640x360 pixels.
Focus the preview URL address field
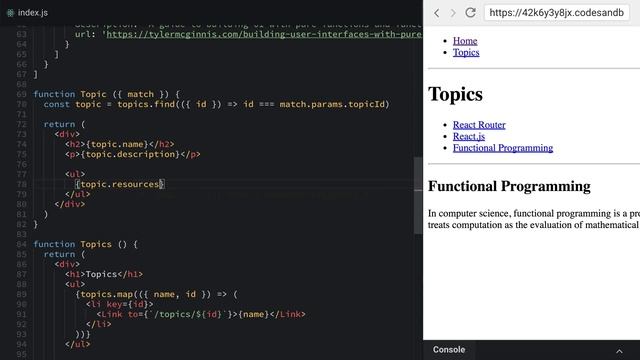[557, 13]
